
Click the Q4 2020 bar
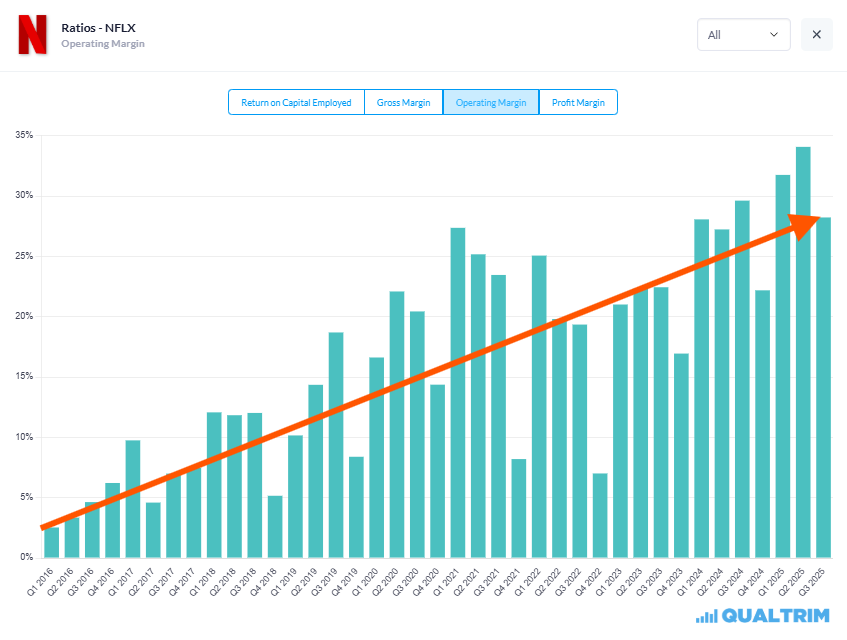coord(438,471)
